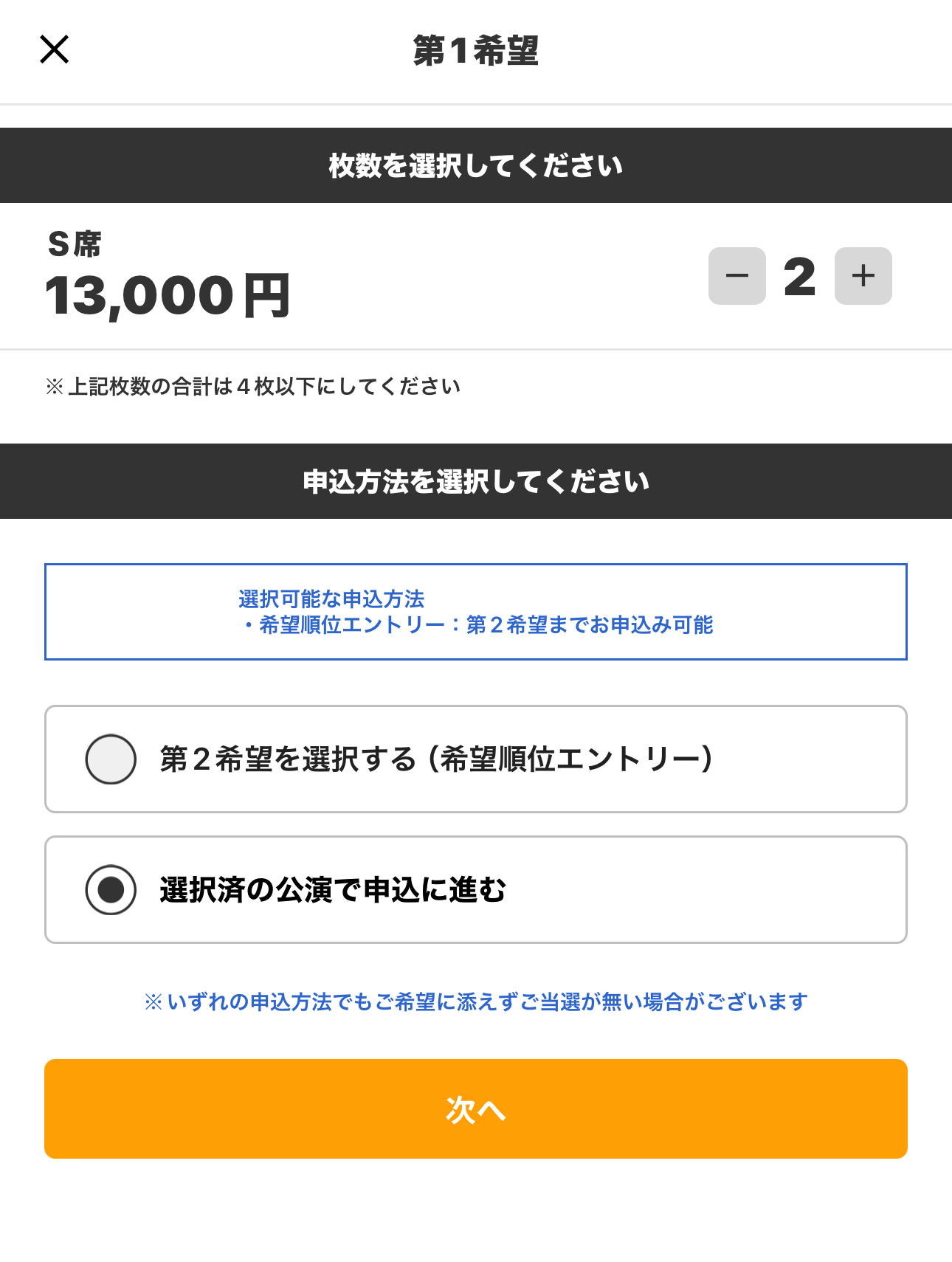Screen dimensions: 952x1262
Task: Click the 枚数を選択してください section header
Action: click(x=476, y=165)
